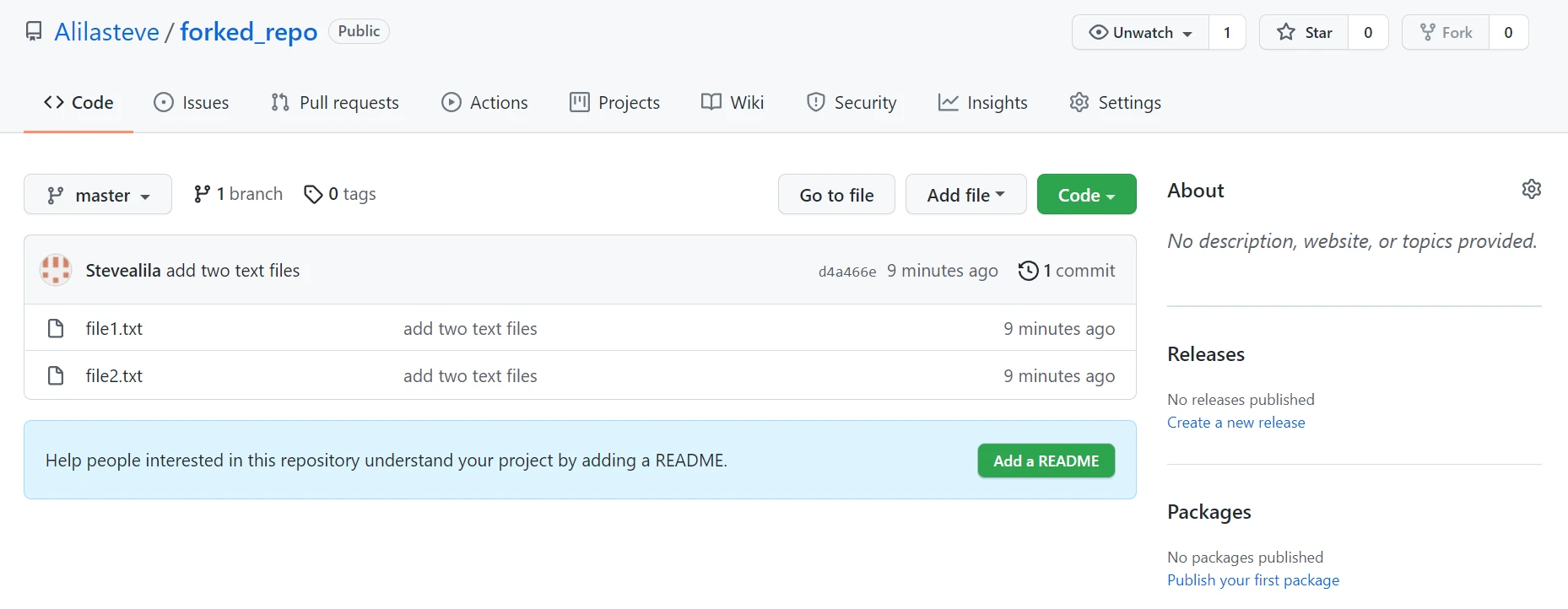Open the Alilasteve owner profile link
This screenshot has width=1568, height=609.
click(x=106, y=32)
